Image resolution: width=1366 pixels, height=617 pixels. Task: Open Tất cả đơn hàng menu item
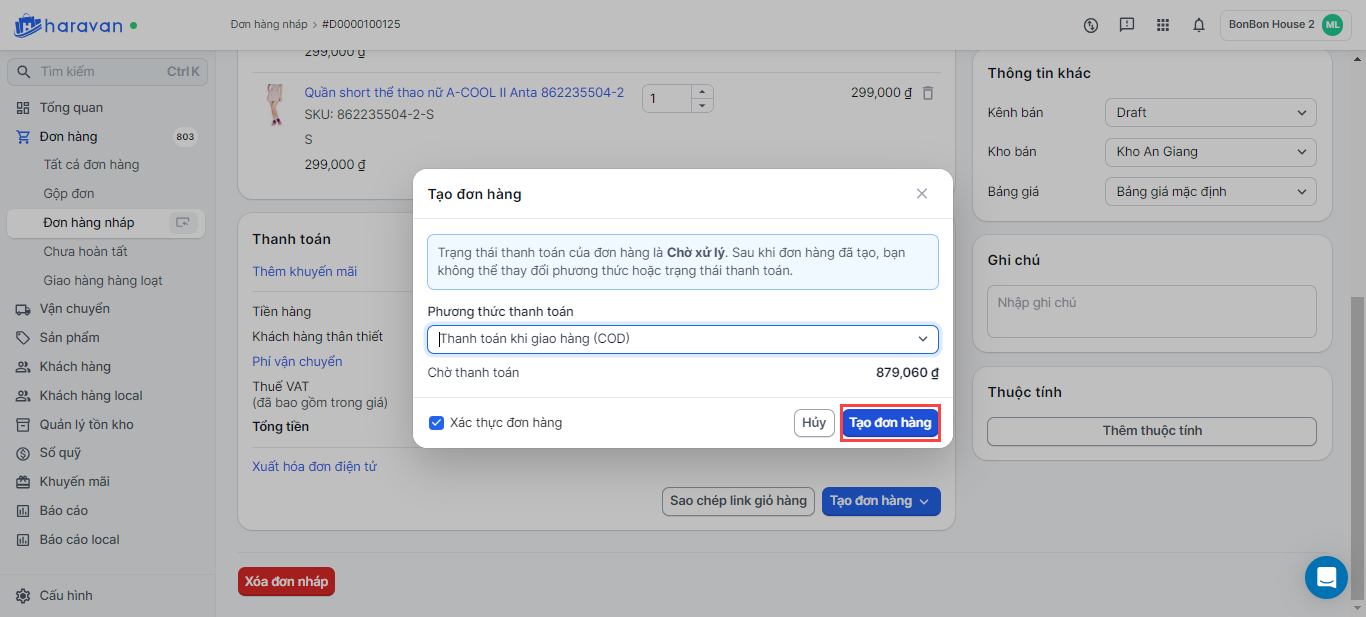coord(91,165)
